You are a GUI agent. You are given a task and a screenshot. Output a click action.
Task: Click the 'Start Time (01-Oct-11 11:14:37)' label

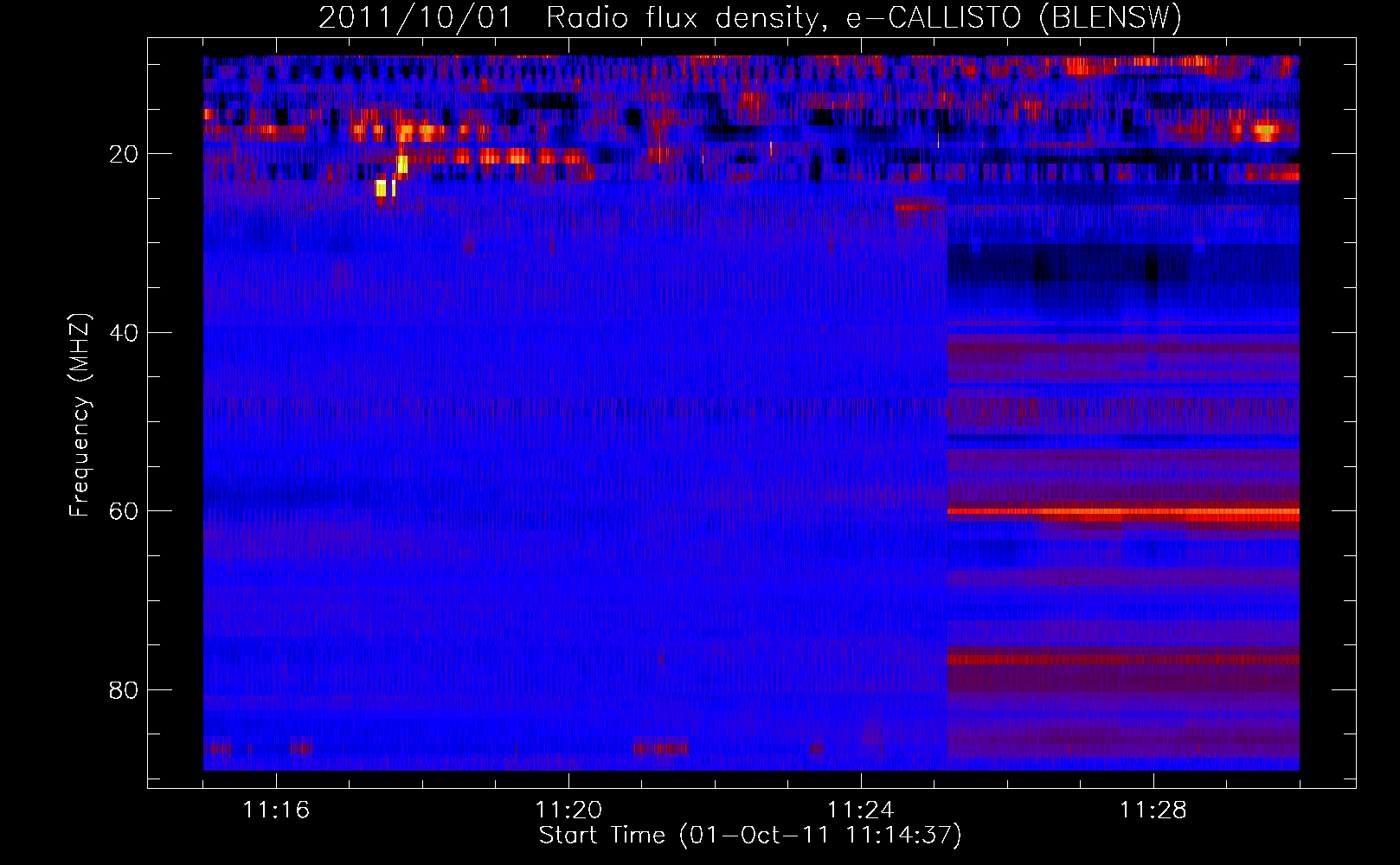click(750, 836)
